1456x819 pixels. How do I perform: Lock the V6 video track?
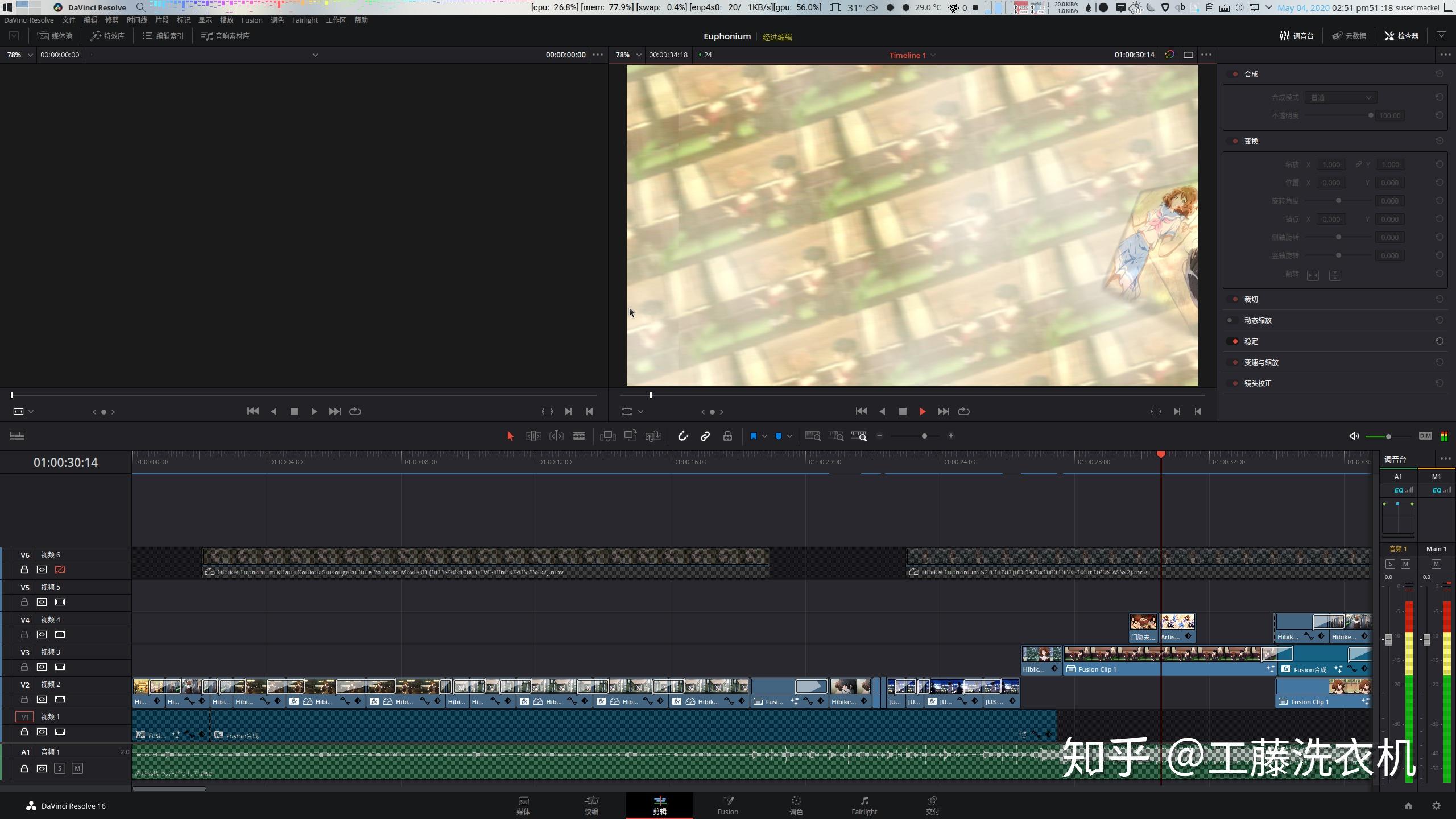tap(24, 569)
